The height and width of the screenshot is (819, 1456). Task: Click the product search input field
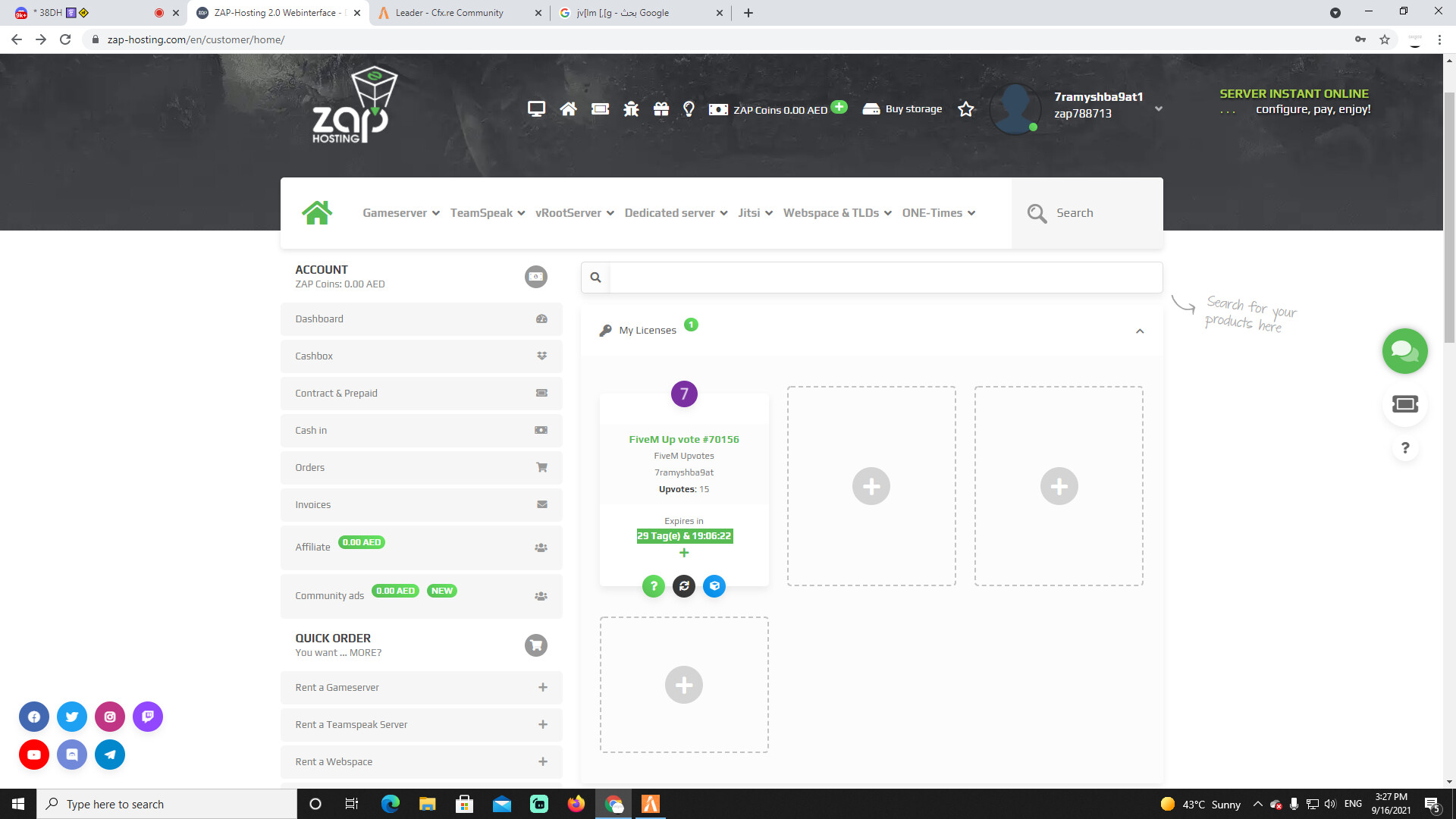(x=872, y=277)
